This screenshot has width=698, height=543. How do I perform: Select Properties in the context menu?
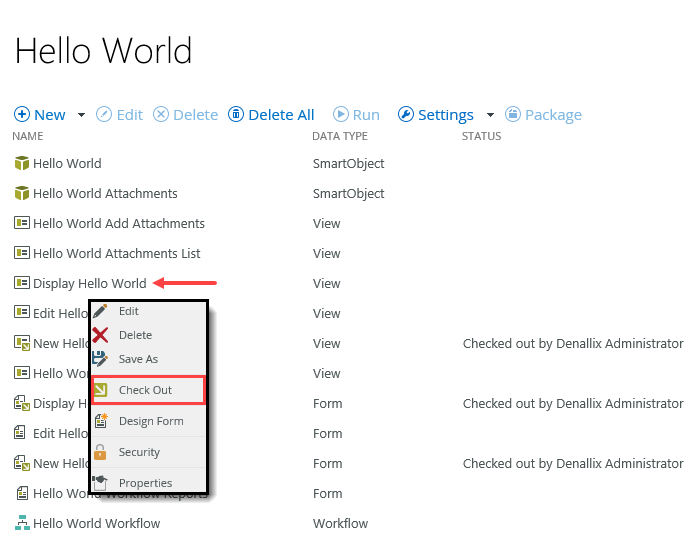(145, 483)
